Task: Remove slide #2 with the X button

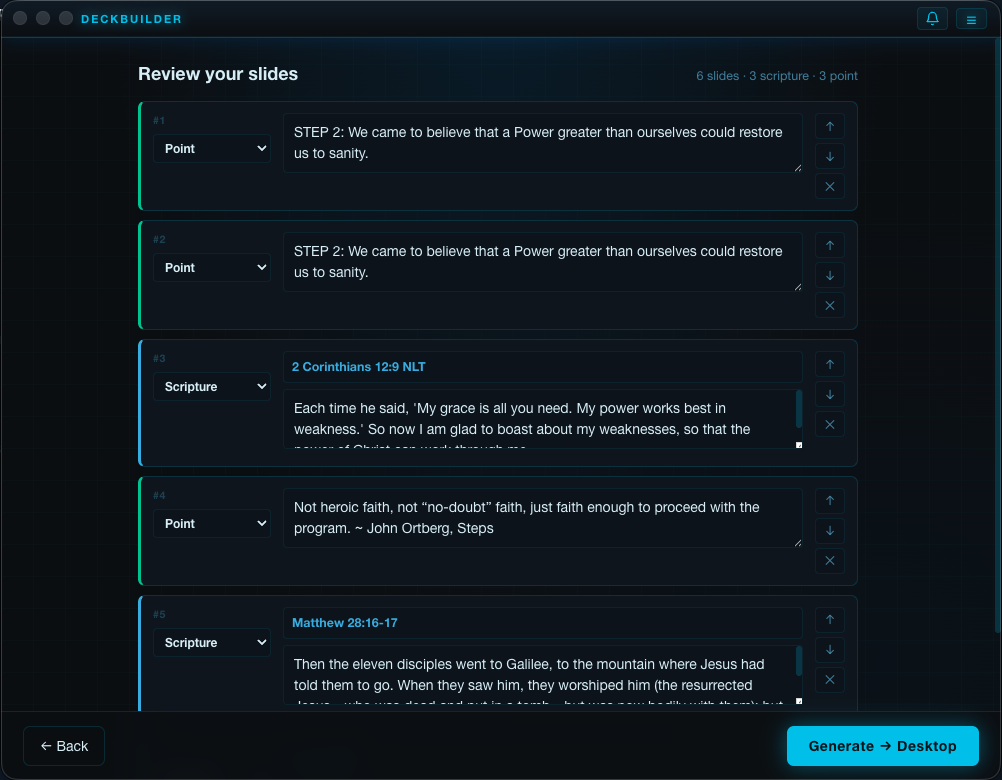Action: (829, 305)
